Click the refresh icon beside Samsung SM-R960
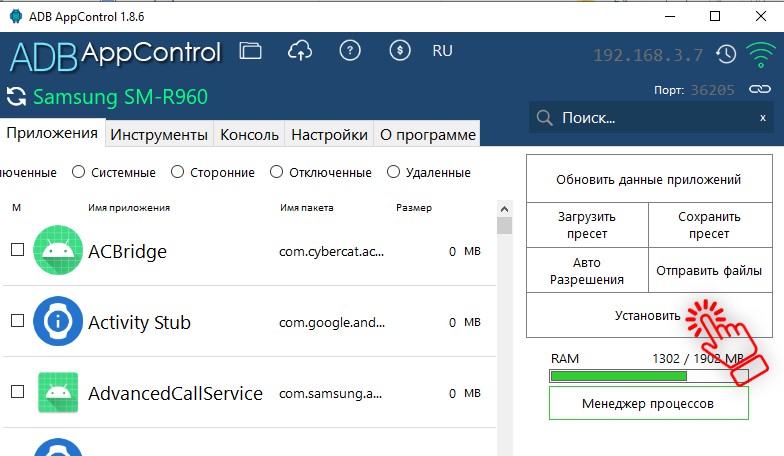The image size is (784, 456). pyautogui.click(x=16, y=97)
